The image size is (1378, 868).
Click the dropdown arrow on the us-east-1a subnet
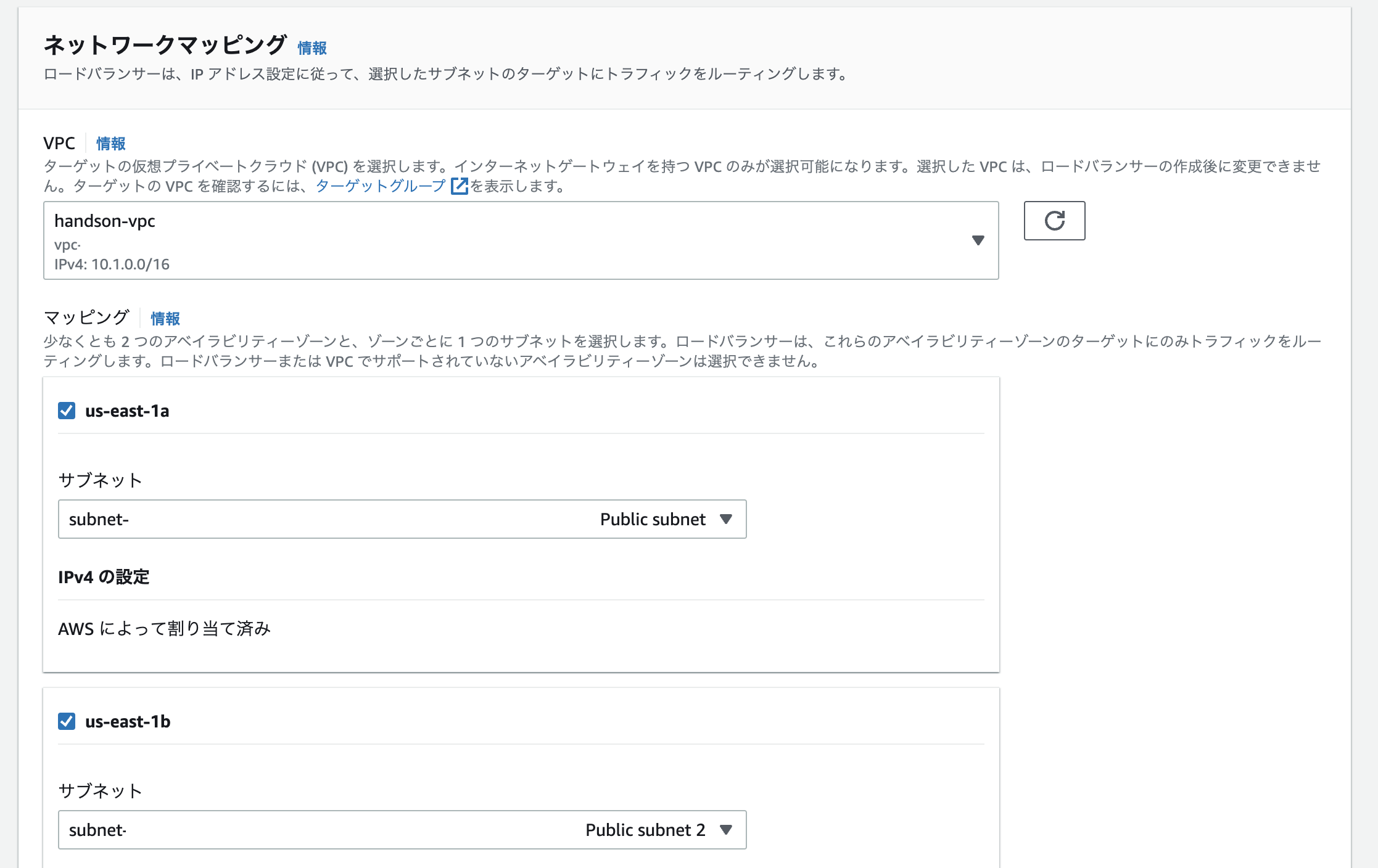[x=728, y=519]
